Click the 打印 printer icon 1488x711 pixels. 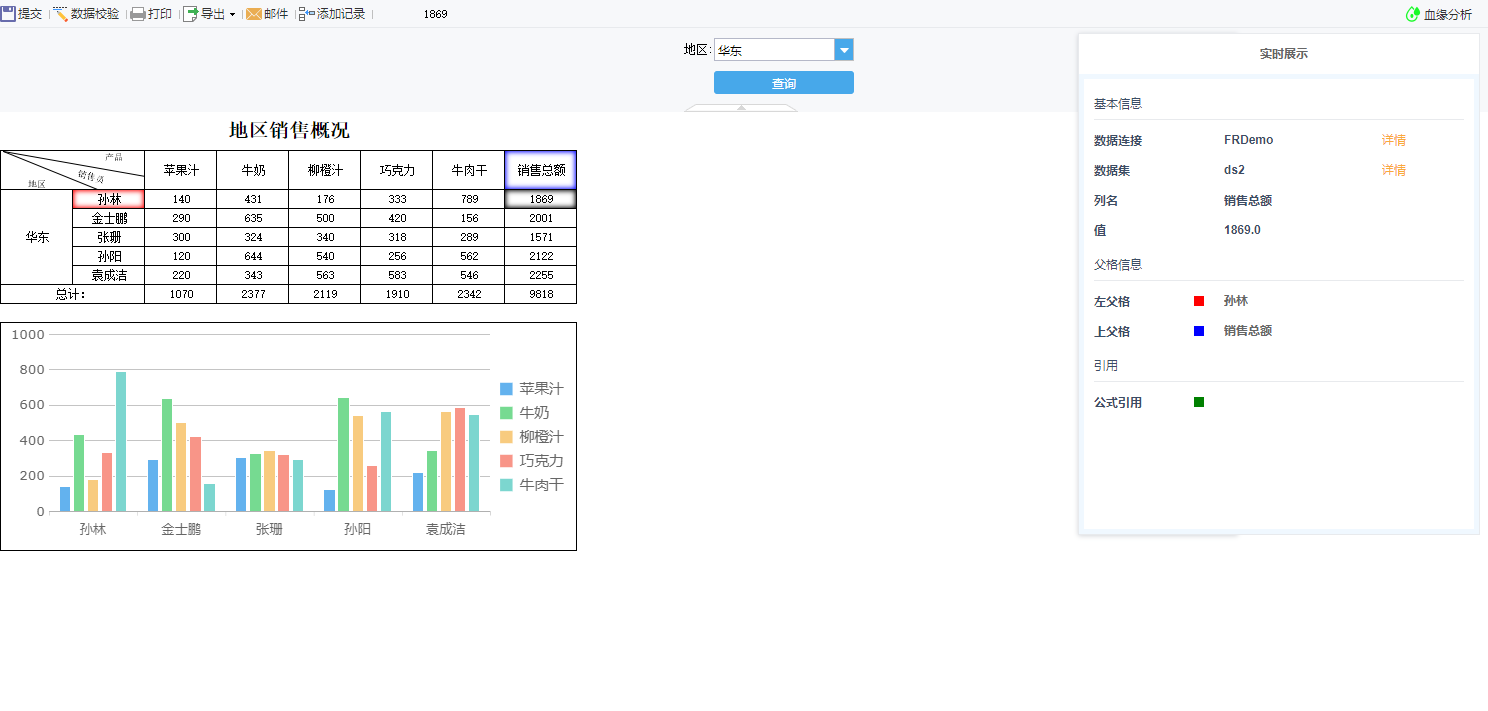coord(138,14)
